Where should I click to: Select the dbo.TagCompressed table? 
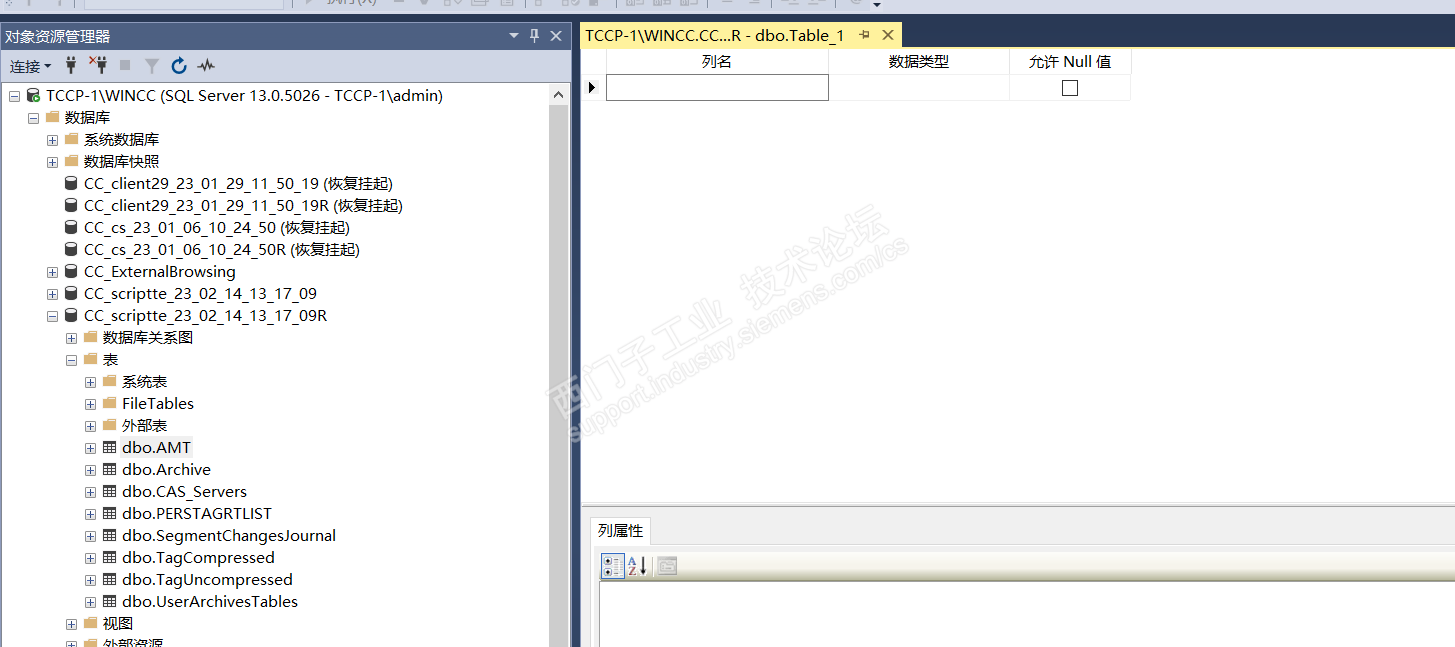198,558
